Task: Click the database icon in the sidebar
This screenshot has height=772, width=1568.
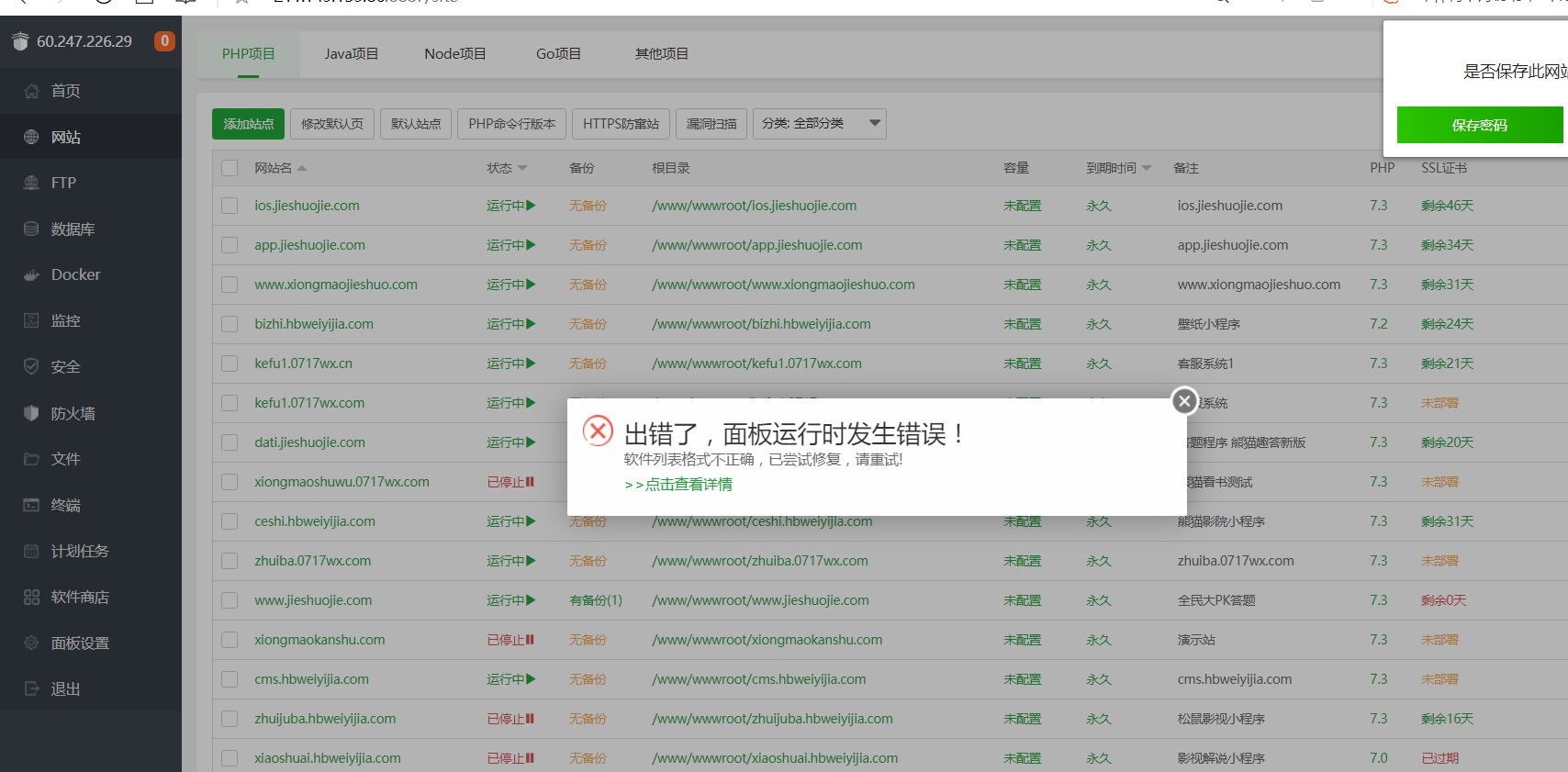Action: click(x=31, y=229)
